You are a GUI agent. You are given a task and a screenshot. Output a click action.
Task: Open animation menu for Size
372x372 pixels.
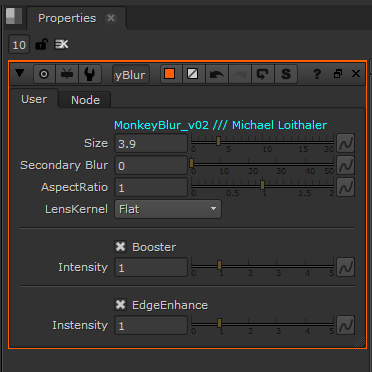point(345,143)
